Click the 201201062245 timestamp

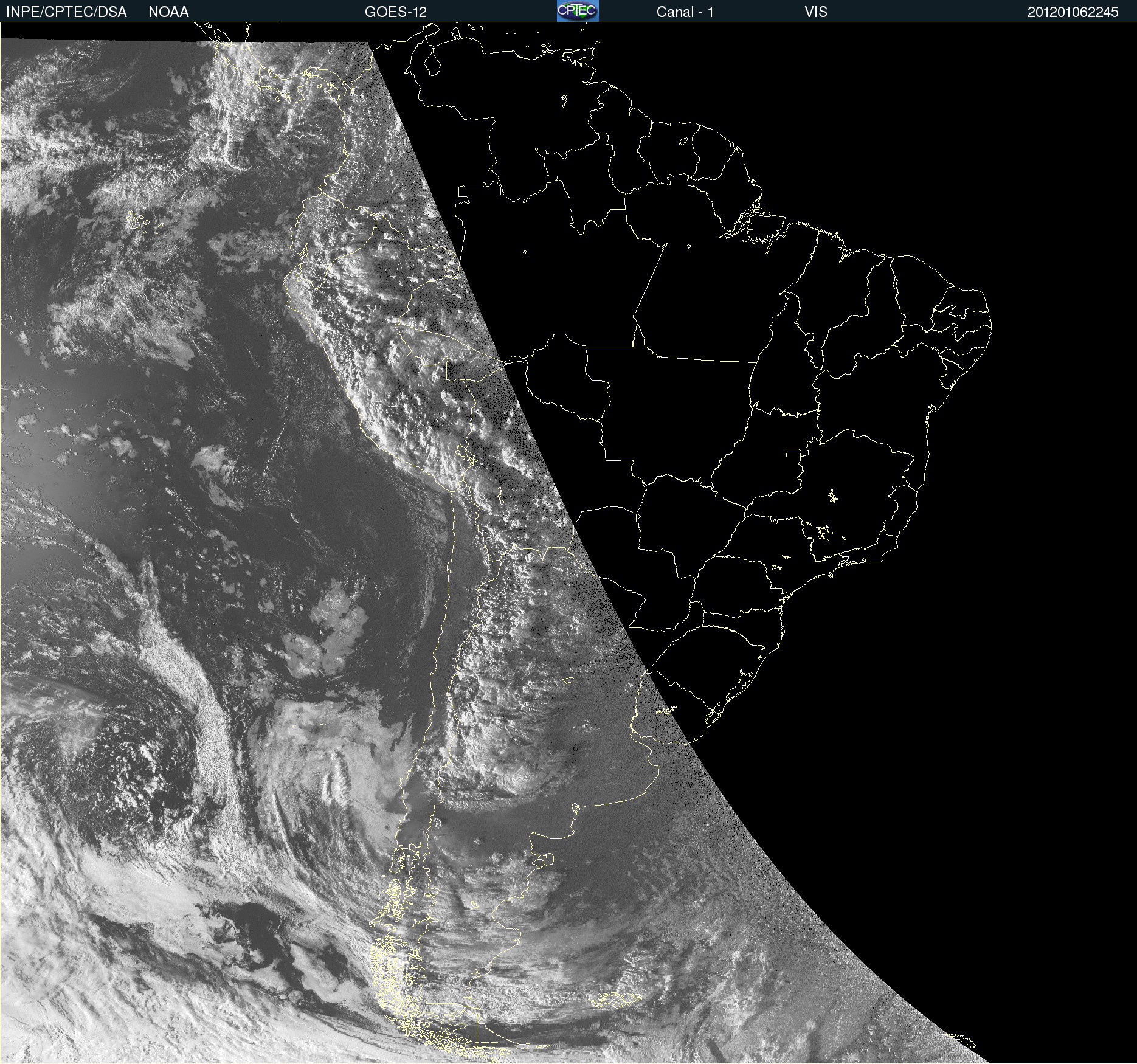(x=1073, y=12)
